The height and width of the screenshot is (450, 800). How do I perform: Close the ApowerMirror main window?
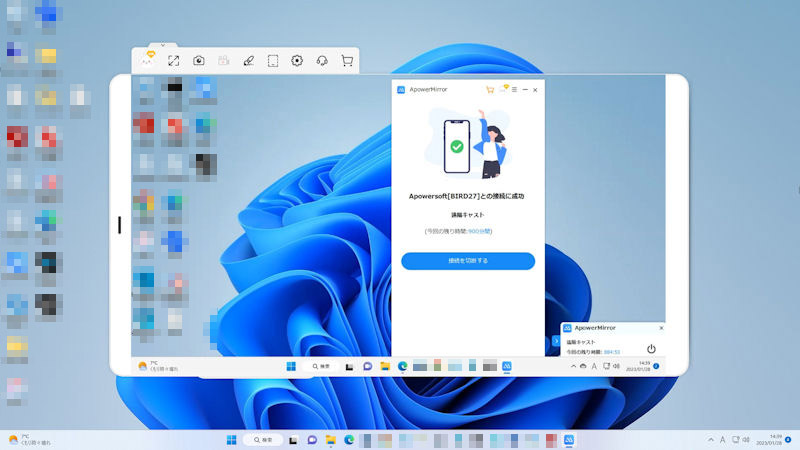535,90
